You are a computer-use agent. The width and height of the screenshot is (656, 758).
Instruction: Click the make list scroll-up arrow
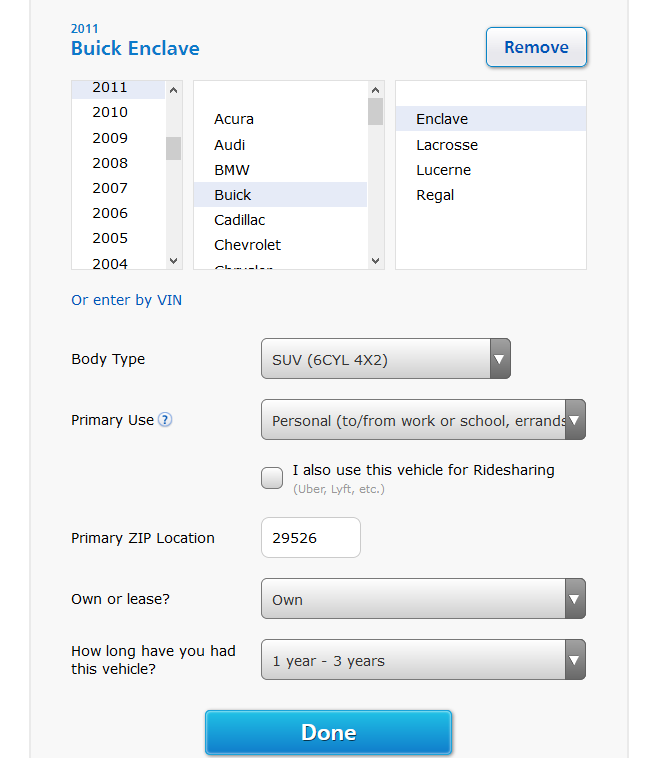coord(375,90)
